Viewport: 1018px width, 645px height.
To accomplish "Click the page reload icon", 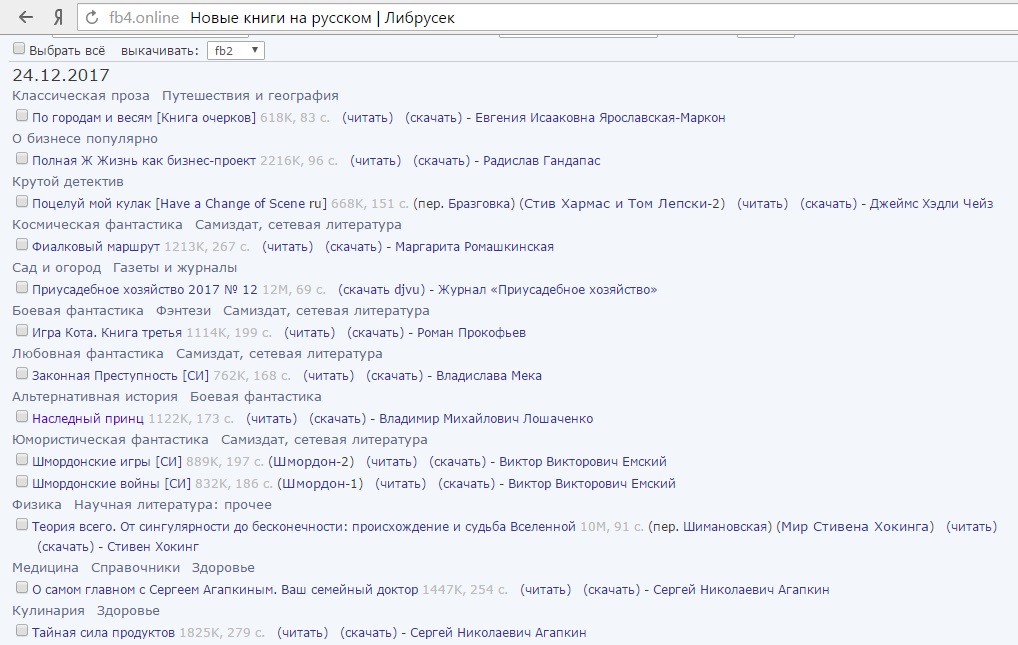I will [x=93, y=18].
